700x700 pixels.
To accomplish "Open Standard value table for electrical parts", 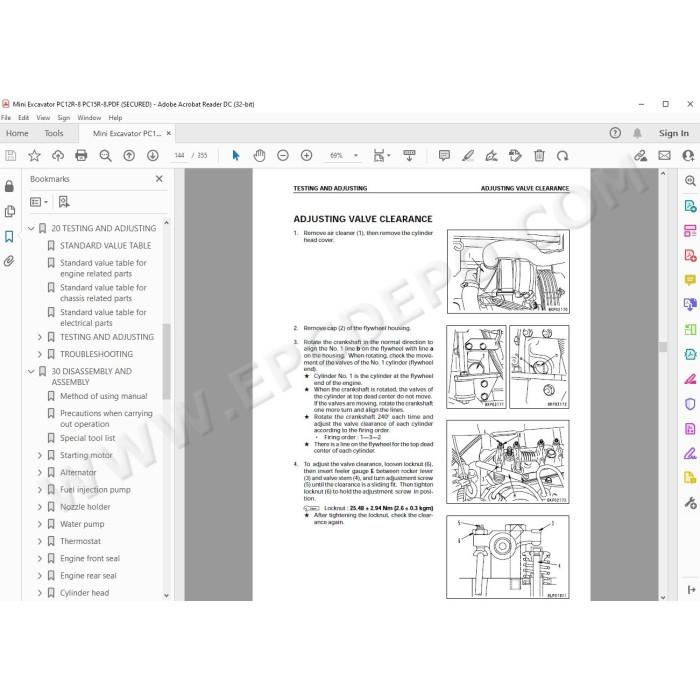I will [x=103, y=317].
